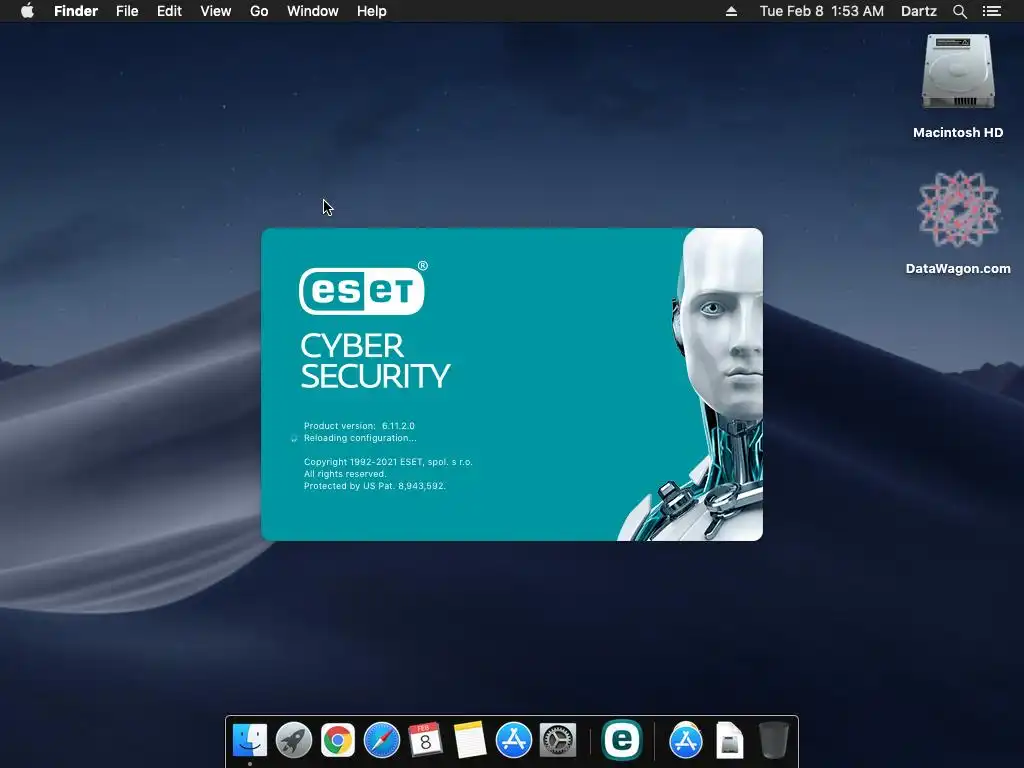Select Macintosh HD drive on desktop
The image size is (1024, 768).
coord(958,72)
